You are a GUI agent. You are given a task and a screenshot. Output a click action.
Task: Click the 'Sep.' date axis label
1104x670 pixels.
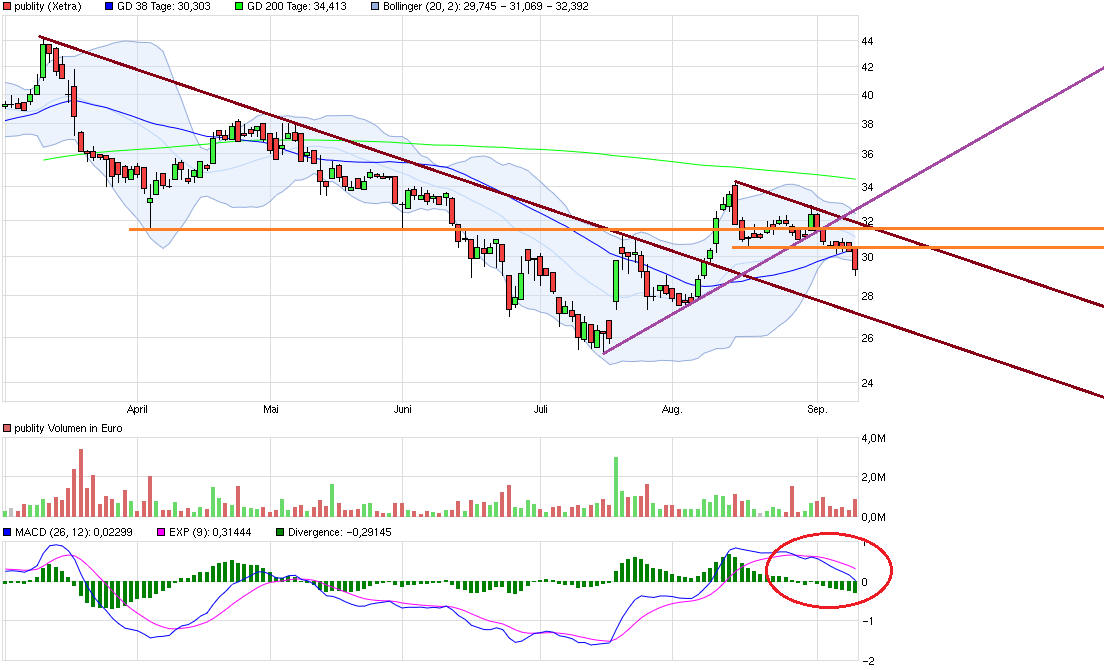tap(817, 410)
